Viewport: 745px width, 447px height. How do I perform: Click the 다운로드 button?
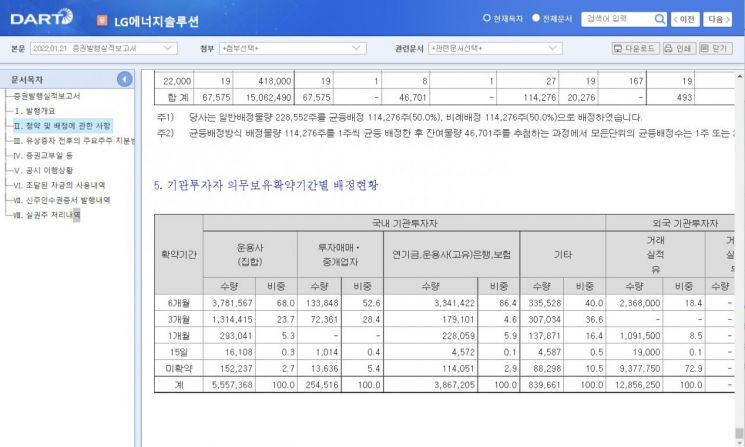click(x=635, y=48)
